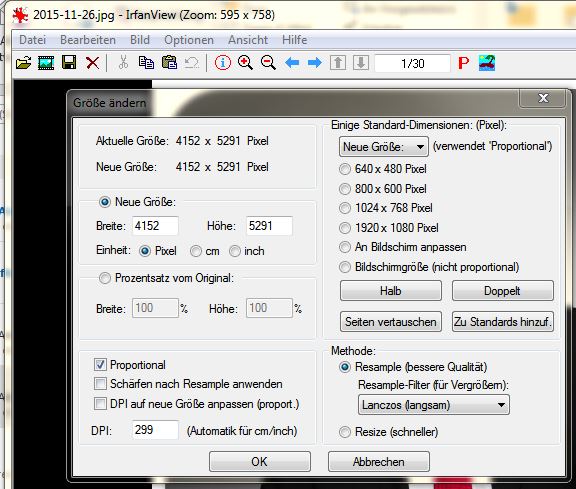Click the Halb button
The height and width of the screenshot is (489, 576).
(391, 291)
